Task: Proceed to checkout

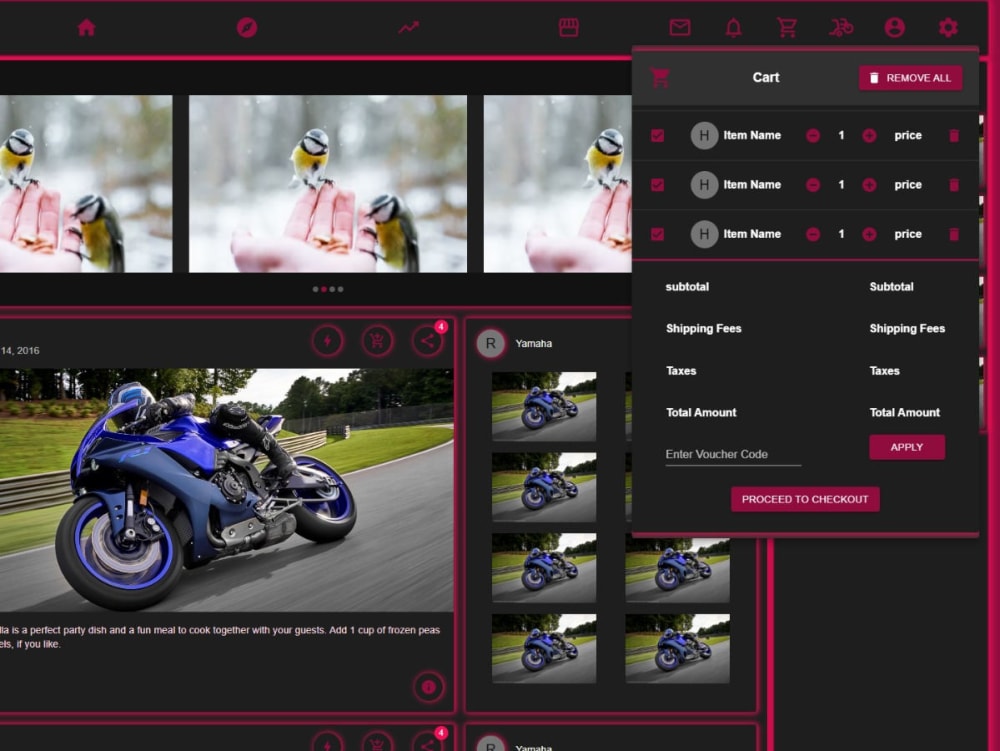Action: pos(805,499)
